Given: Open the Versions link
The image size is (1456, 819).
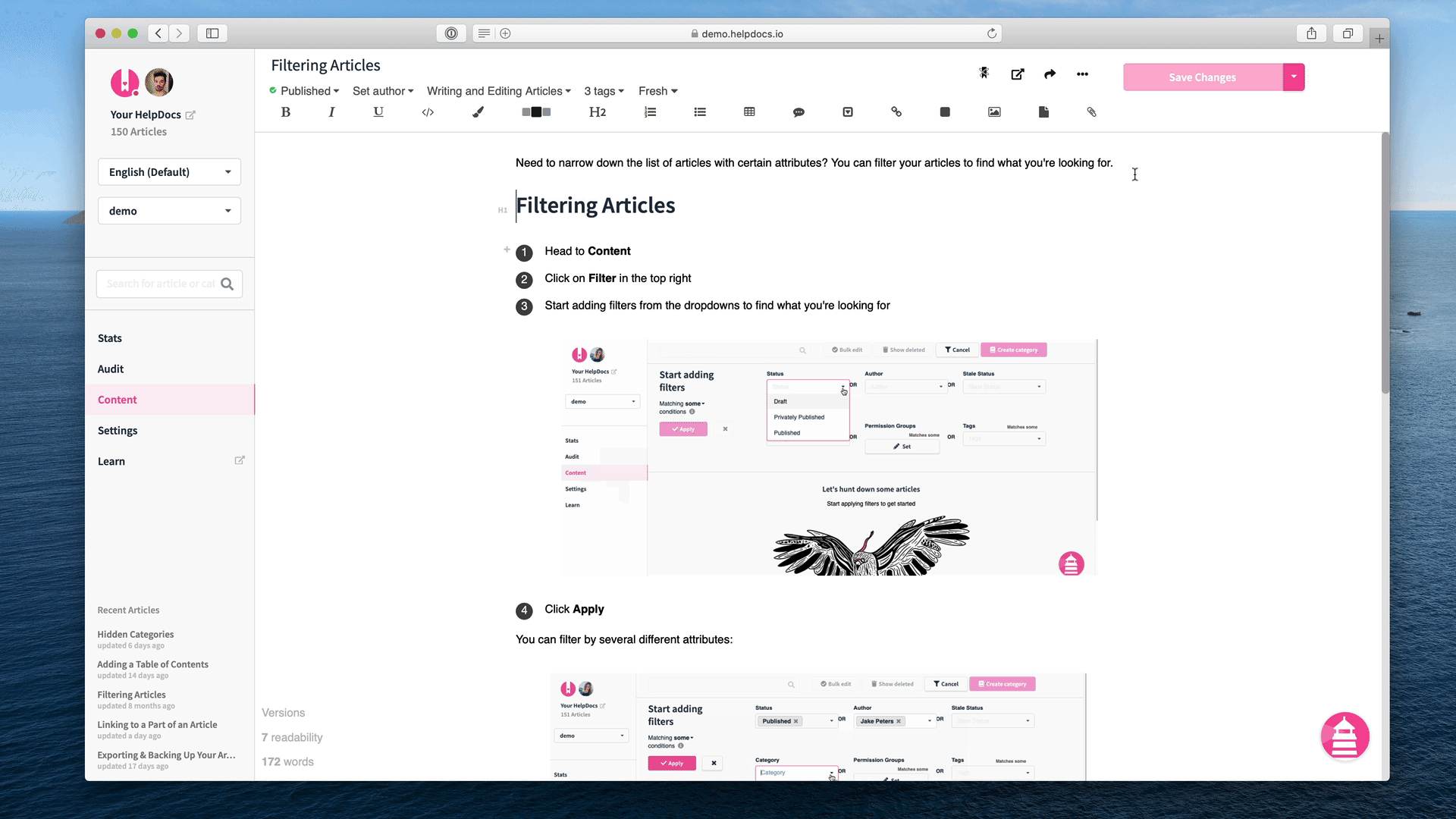Looking at the screenshot, I should 284,713.
